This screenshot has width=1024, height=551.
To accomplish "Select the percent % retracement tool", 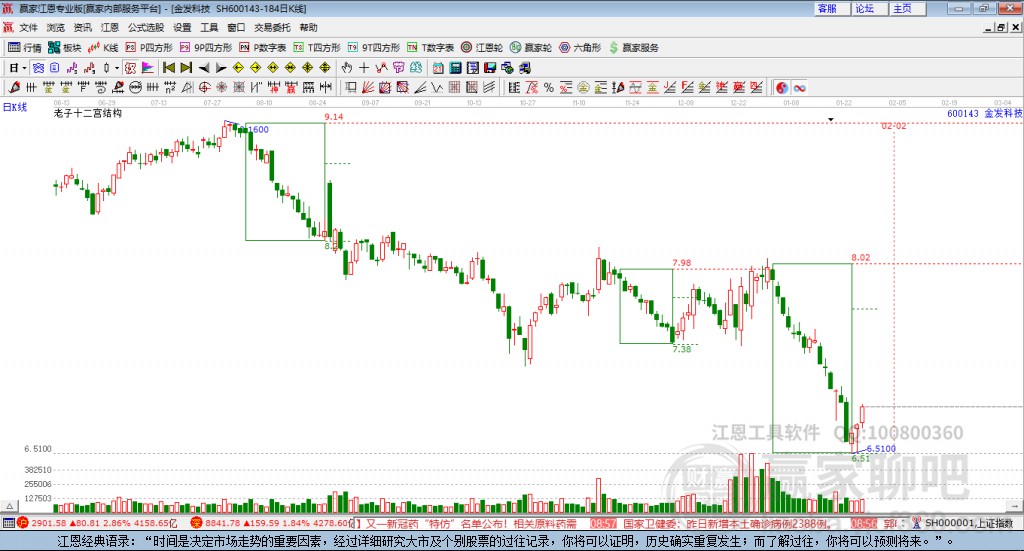I will tap(549, 87).
